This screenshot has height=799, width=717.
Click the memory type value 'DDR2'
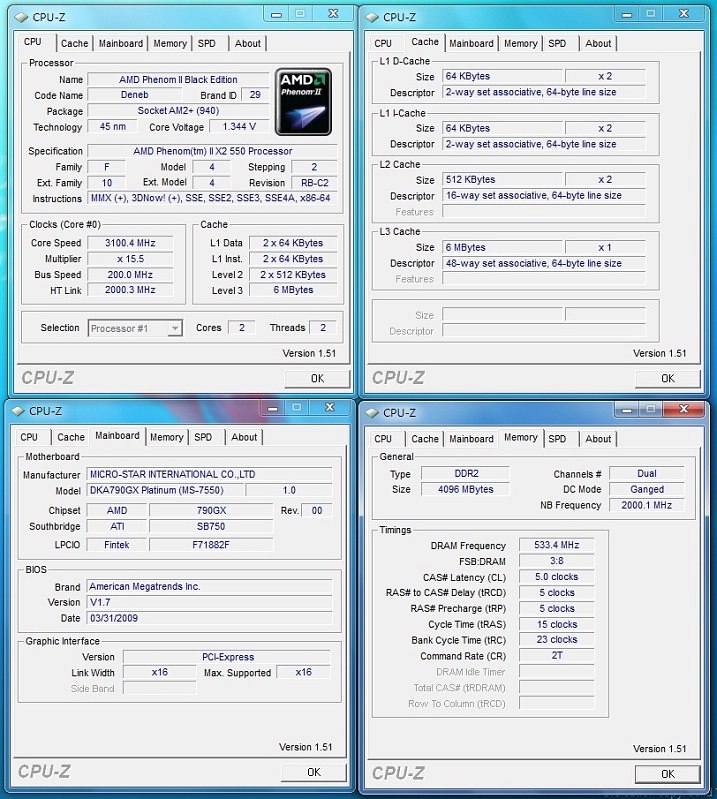pyautogui.click(x=466, y=473)
